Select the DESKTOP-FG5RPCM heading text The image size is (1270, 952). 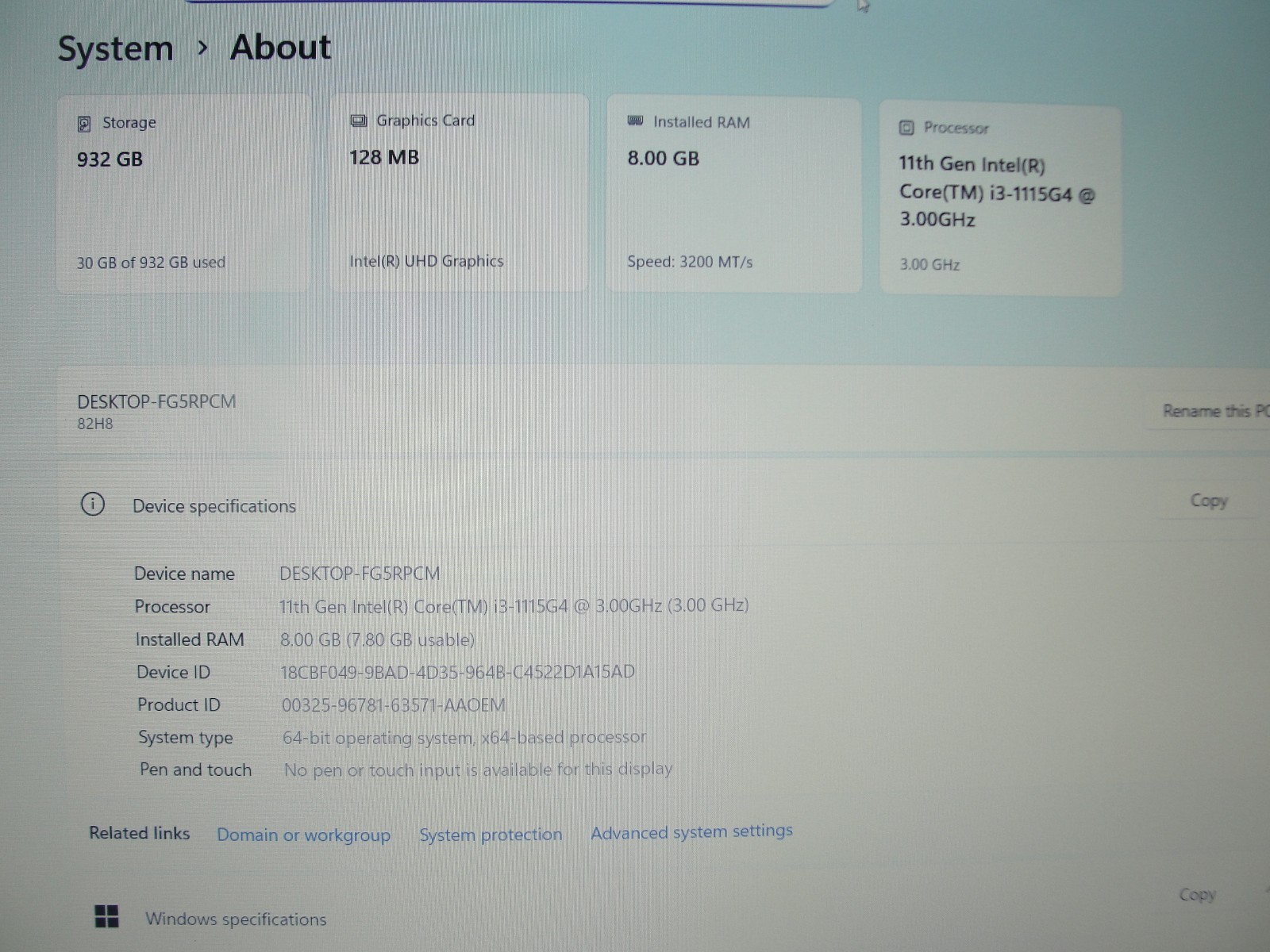(156, 401)
